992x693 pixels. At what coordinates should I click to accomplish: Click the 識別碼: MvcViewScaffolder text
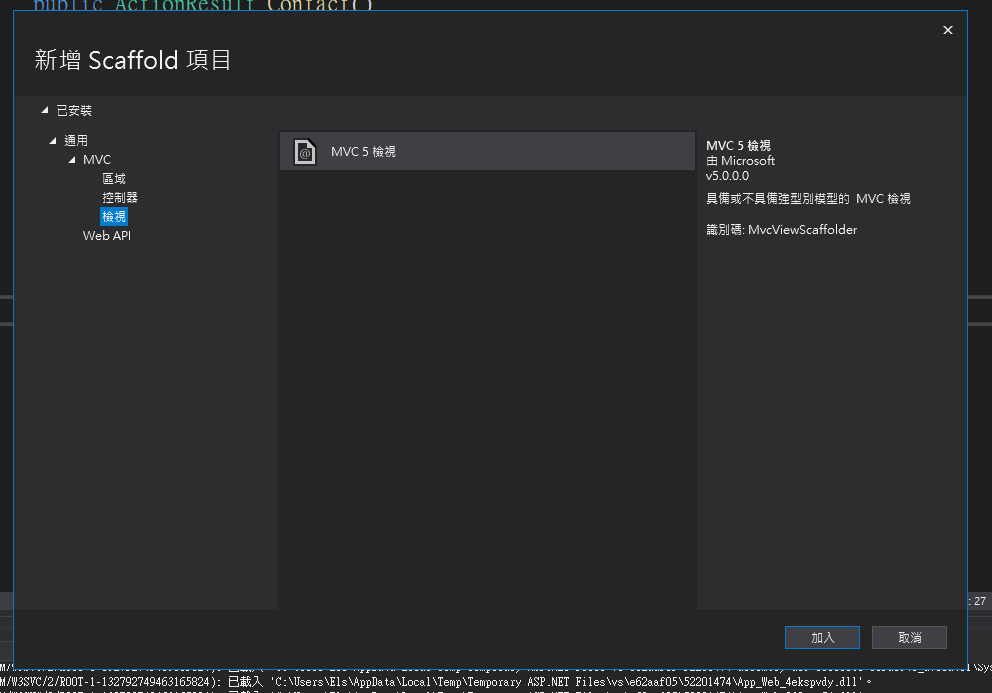click(x=781, y=230)
